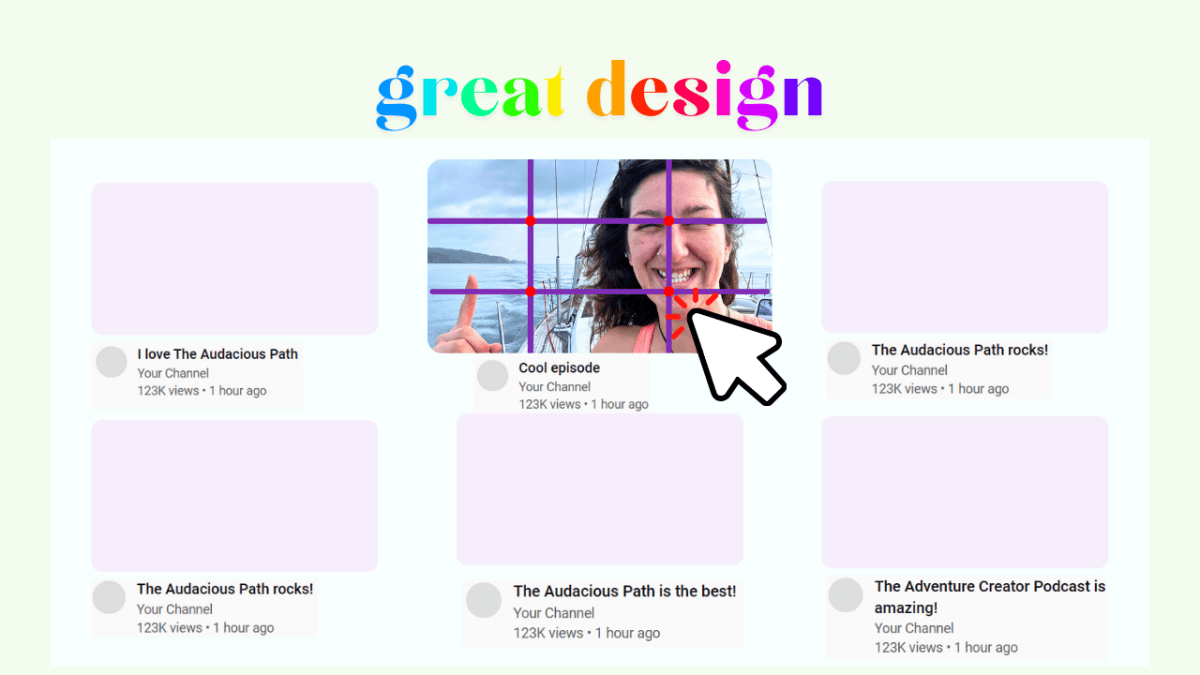The image size is (1200, 675).
Task: Click channel avatar beside Cool episode
Action: click(493, 376)
